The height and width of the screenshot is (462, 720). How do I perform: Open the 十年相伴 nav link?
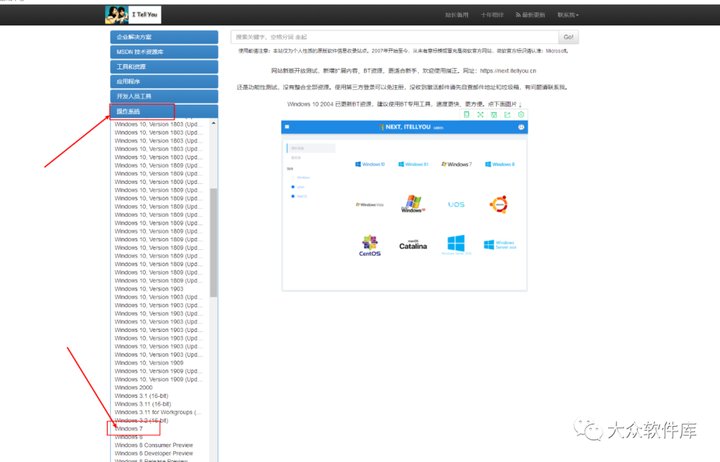click(x=492, y=15)
